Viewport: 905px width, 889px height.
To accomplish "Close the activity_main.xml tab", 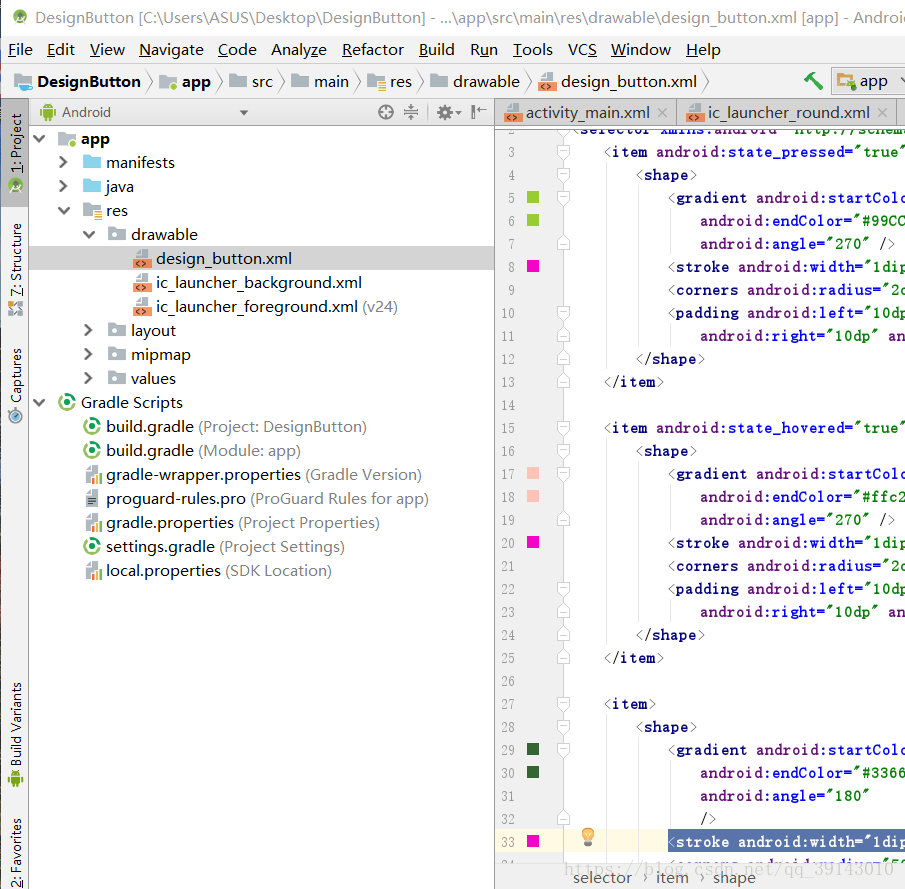I will [663, 113].
